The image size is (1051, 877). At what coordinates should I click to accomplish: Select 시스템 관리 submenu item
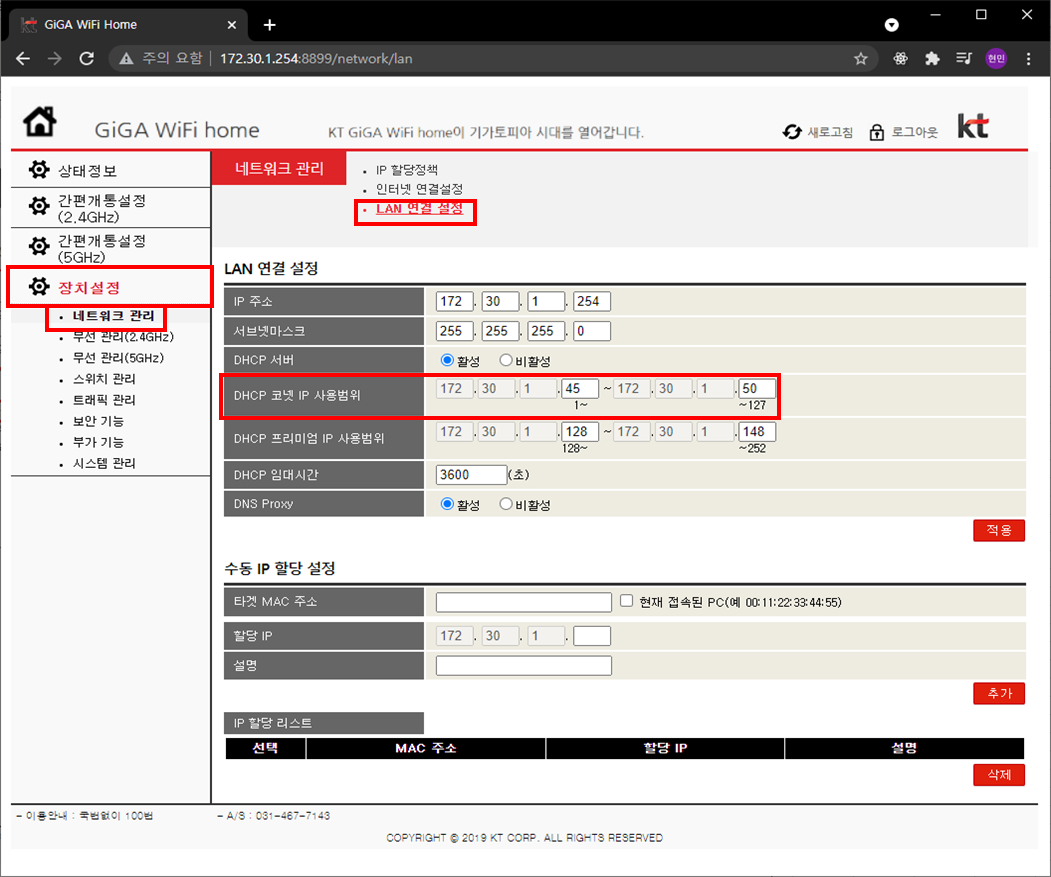(x=104, y=463)
